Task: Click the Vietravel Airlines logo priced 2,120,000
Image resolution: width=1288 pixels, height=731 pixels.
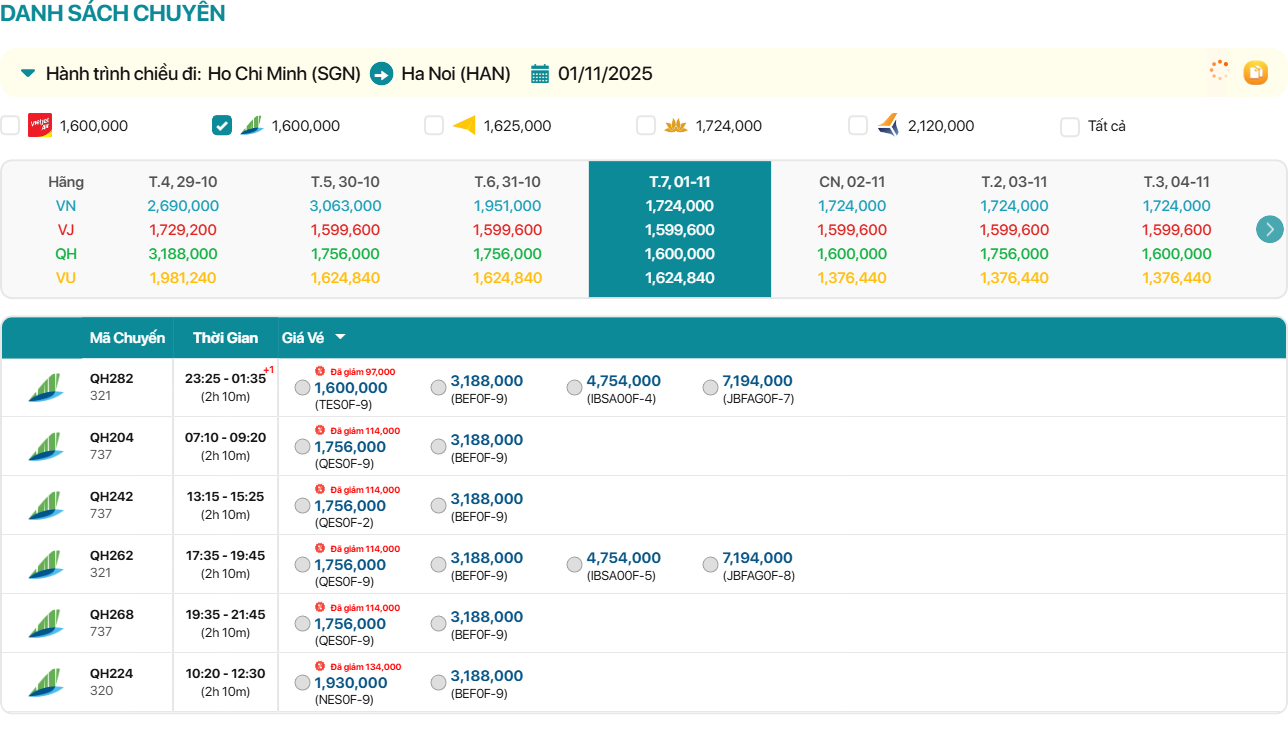Action: pyautogui.click(x=888, y=126)
